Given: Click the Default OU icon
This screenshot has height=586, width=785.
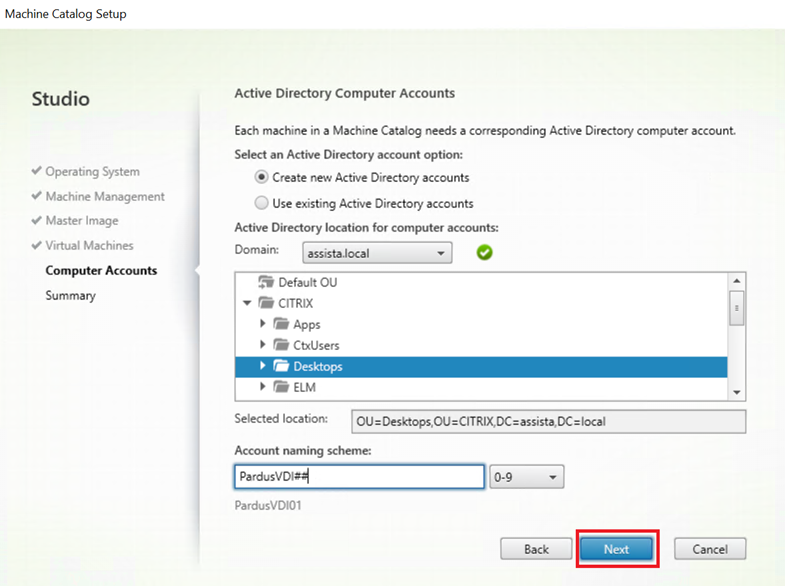Looking at the screenshot, I should coord(266,282).
